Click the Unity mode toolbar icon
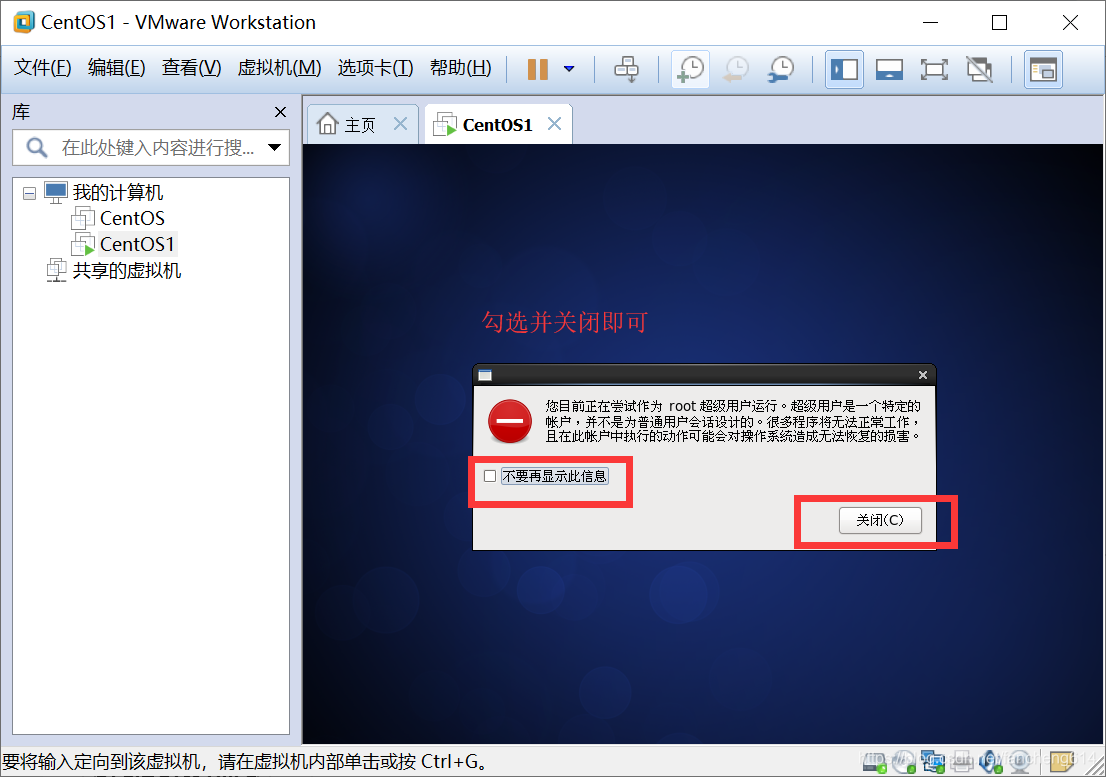 coord(979,69)
